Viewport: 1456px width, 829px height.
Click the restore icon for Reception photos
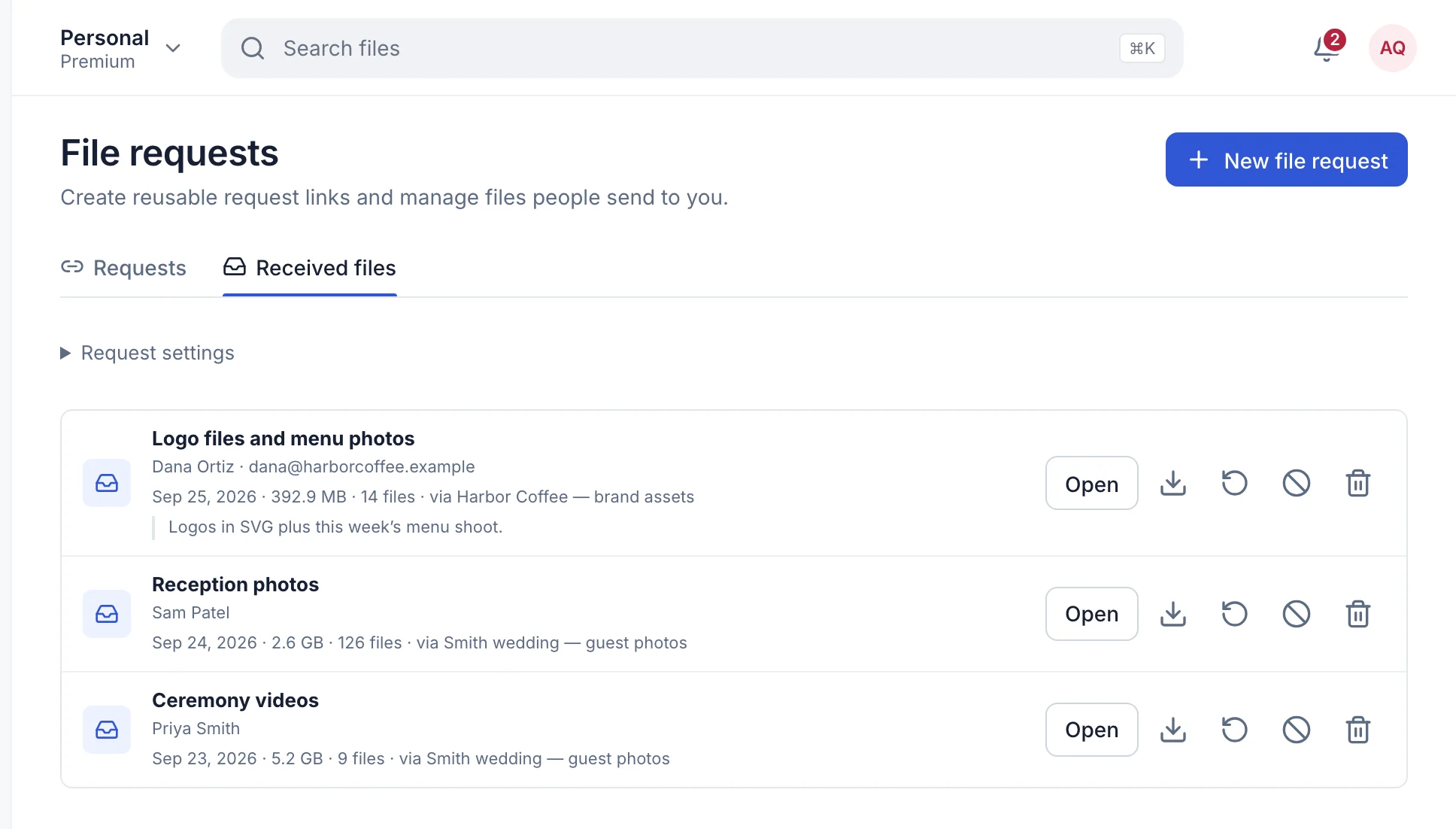pyautogui.click(x=1235, y=614)
